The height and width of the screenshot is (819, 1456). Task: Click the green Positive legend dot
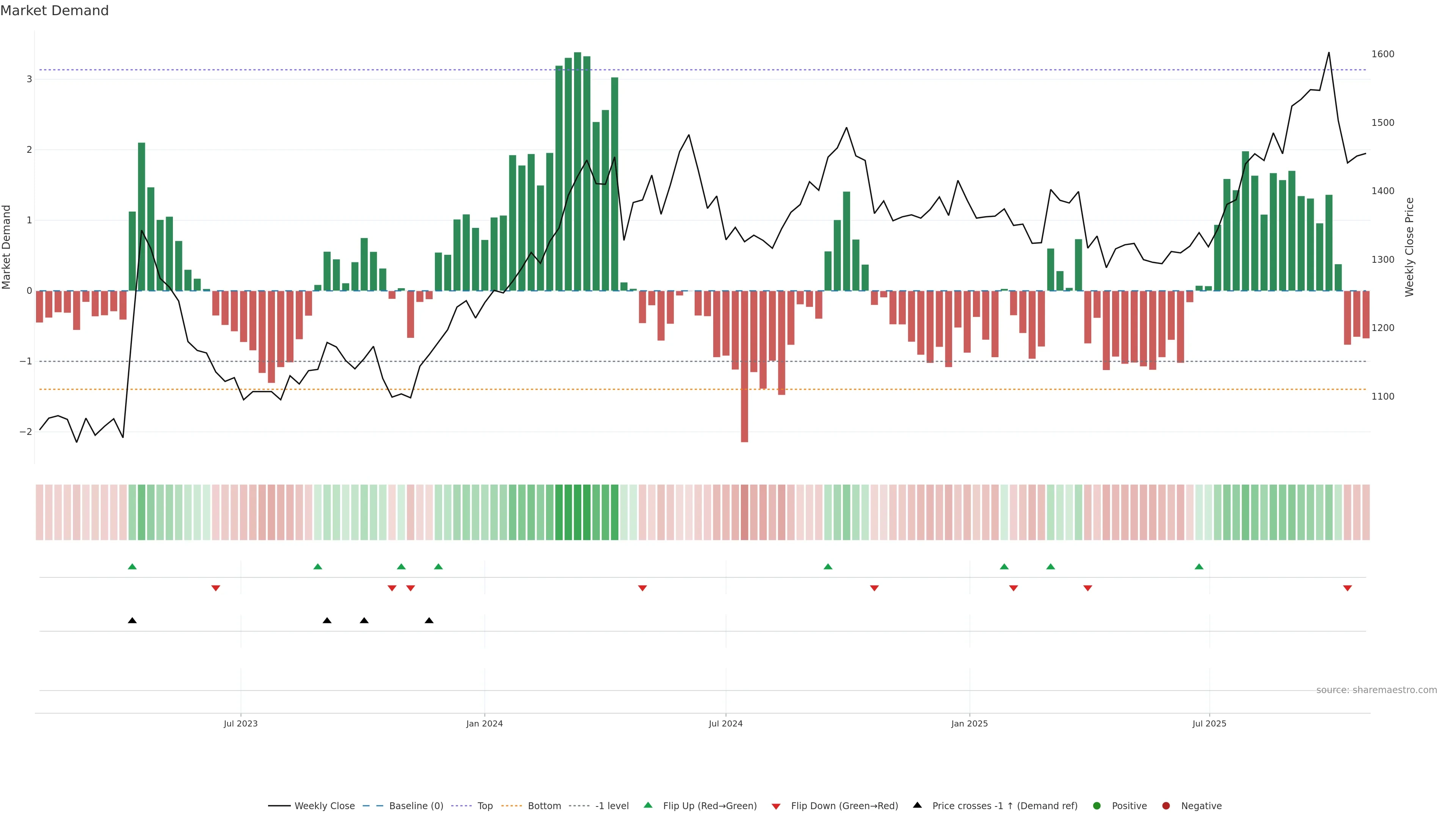coord(1097,805)
